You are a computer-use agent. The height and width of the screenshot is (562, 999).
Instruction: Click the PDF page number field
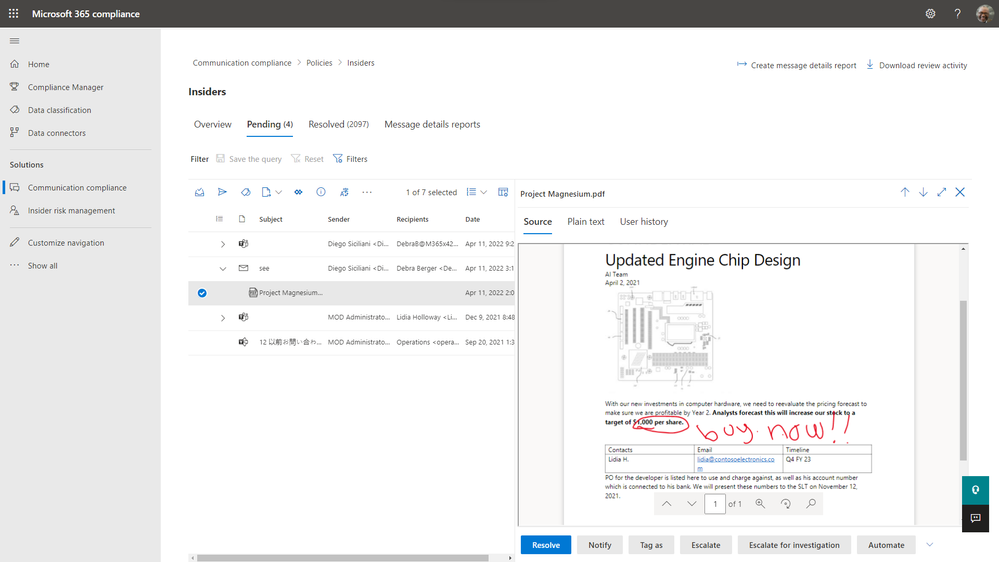(715, 503)
